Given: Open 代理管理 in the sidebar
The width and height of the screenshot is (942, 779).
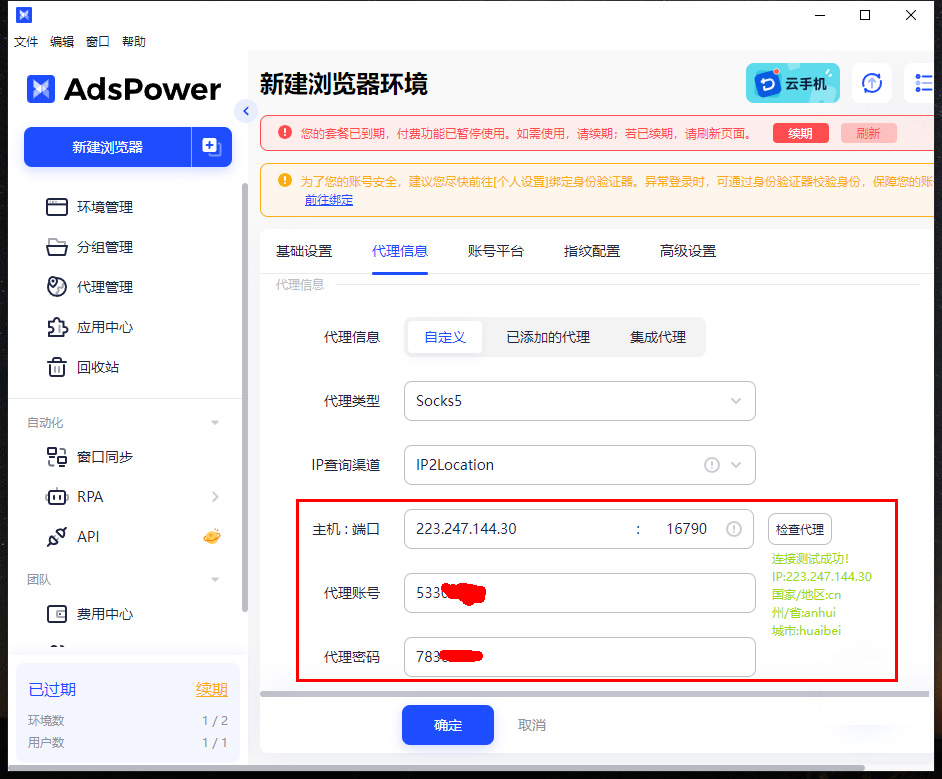Looking at the screenshot, I should (x=90, y=287).
